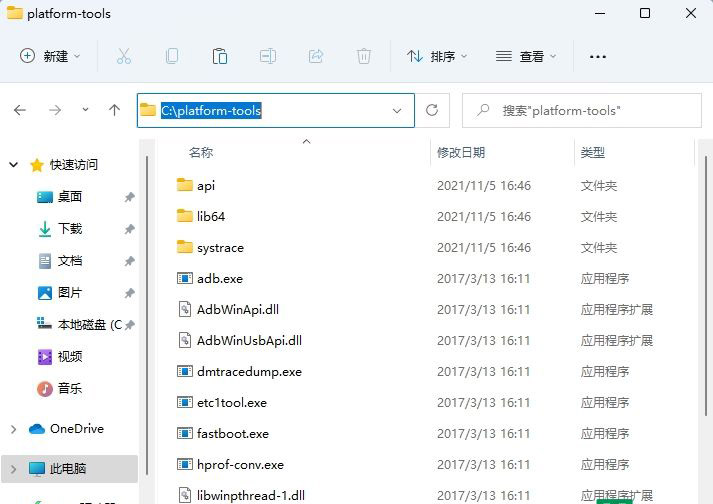Image resolution: width=713 pixels, height=504 pixels.
Task: Open the three-dots more options menu
Action: 598,57
